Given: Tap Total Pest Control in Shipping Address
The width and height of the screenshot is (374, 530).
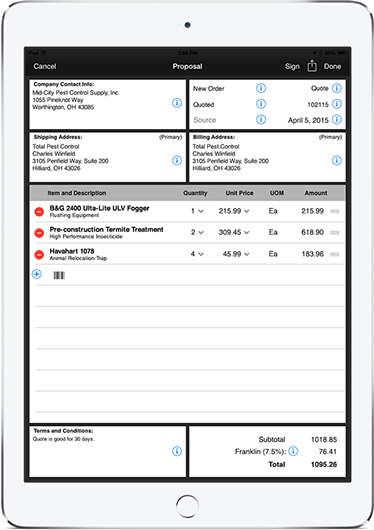Looking at the screenshot, I should pyautogui.click(x=56, y=146).
